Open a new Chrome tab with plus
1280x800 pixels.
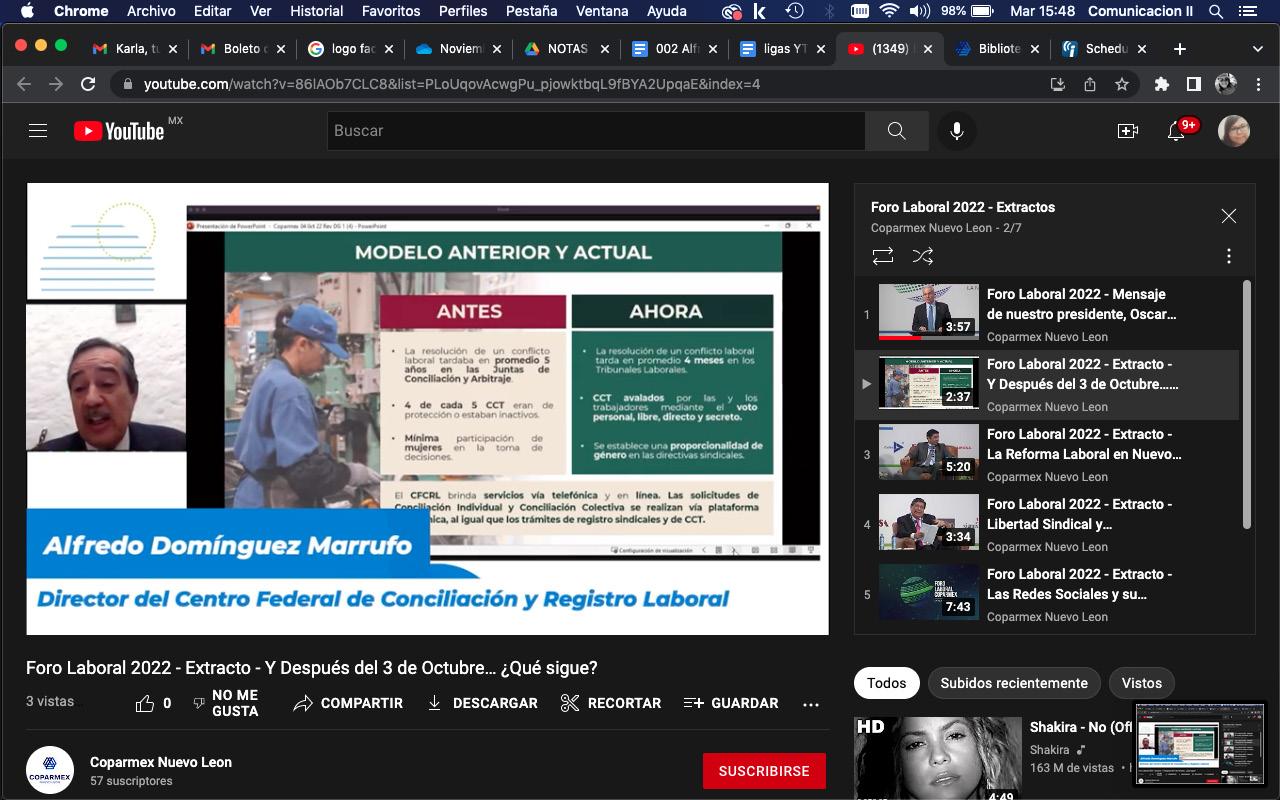(1180, 48)
